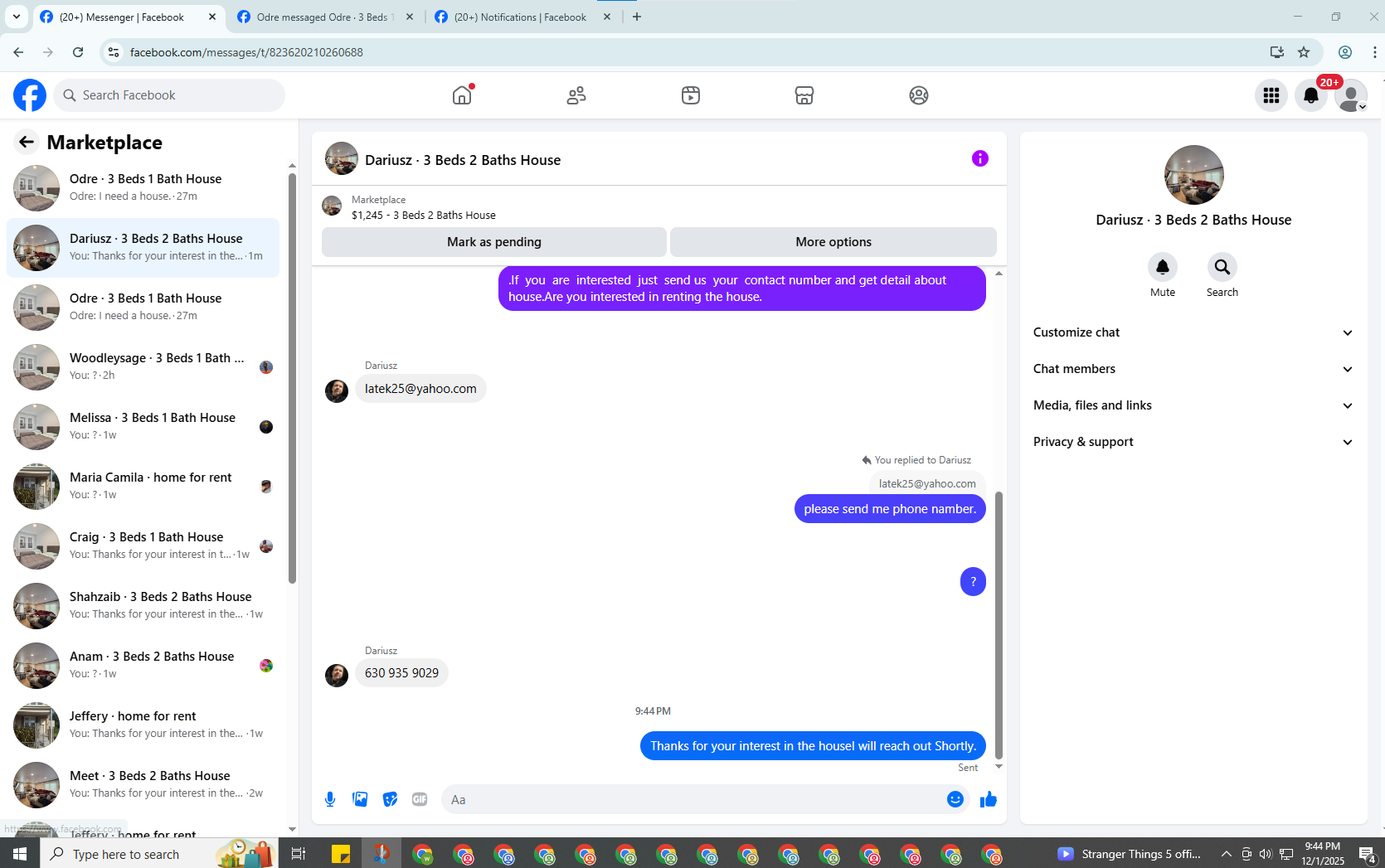Open the Facebook menu grid icon
Viewport: 1385px width, 868px height.
coord(1271,95)
